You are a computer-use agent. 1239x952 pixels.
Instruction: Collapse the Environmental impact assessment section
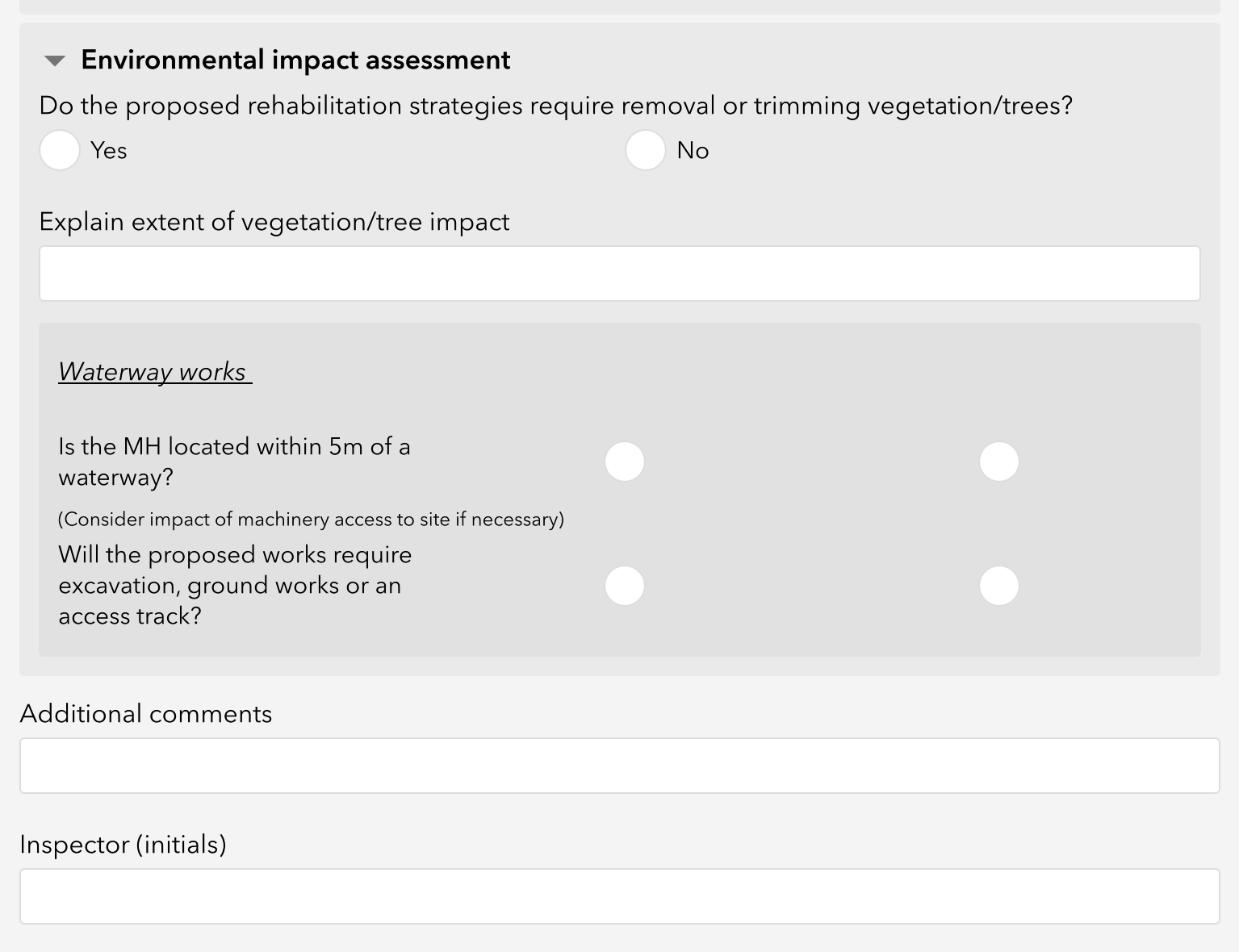(x=55, y=61)
